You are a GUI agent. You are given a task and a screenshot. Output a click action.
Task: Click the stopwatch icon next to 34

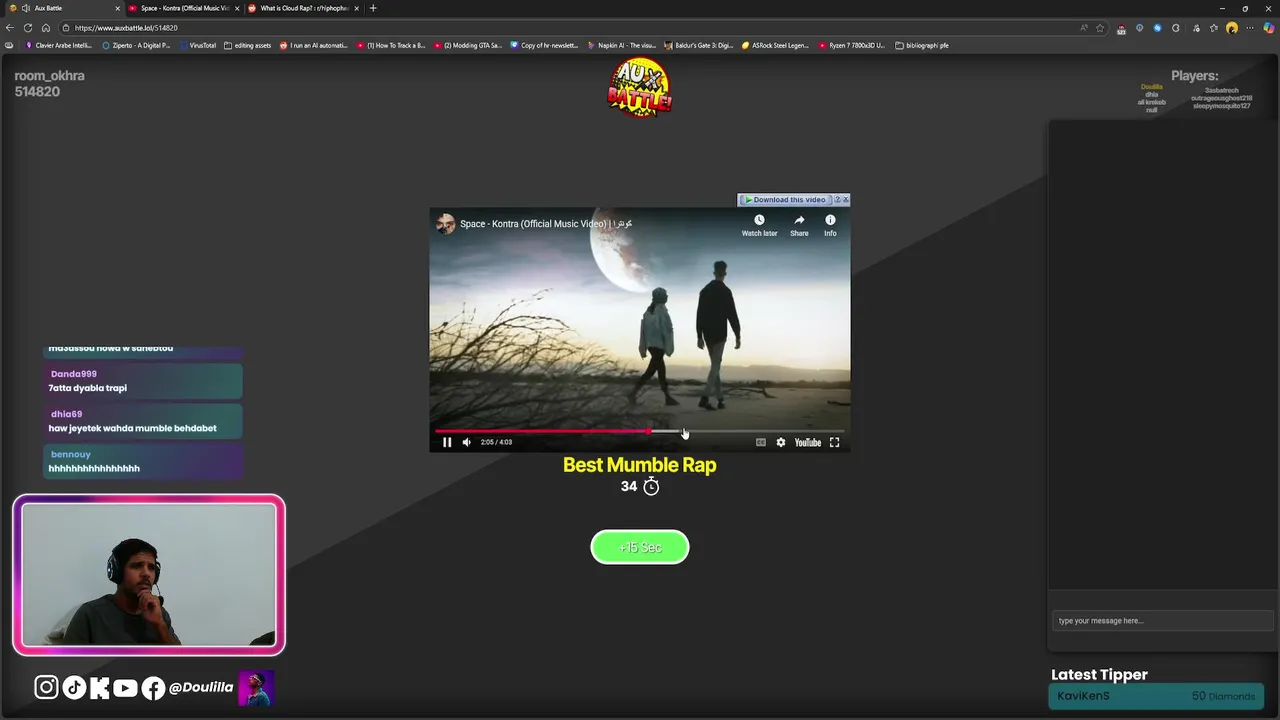(x=651, y=486)
